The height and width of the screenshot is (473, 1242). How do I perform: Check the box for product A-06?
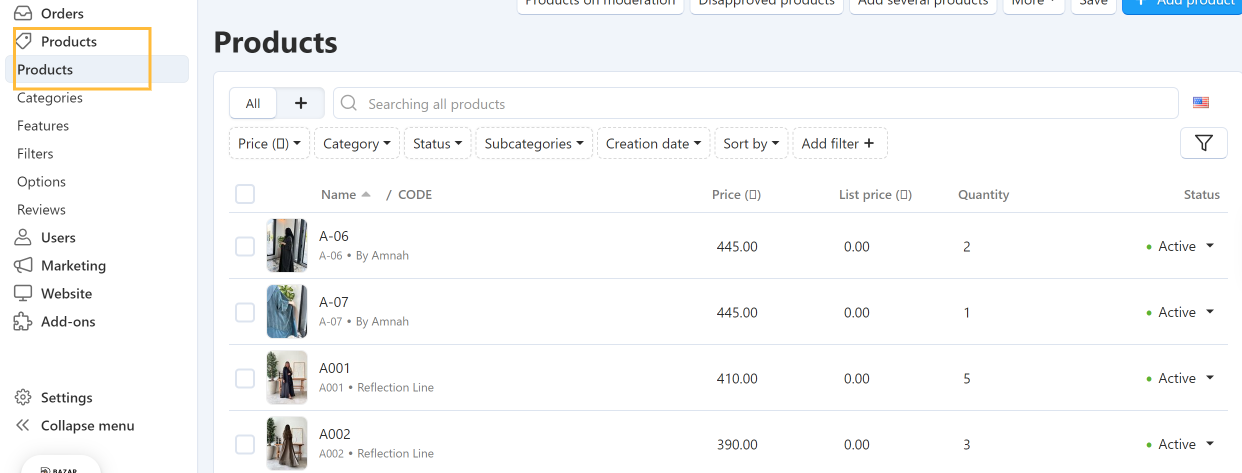245,246
